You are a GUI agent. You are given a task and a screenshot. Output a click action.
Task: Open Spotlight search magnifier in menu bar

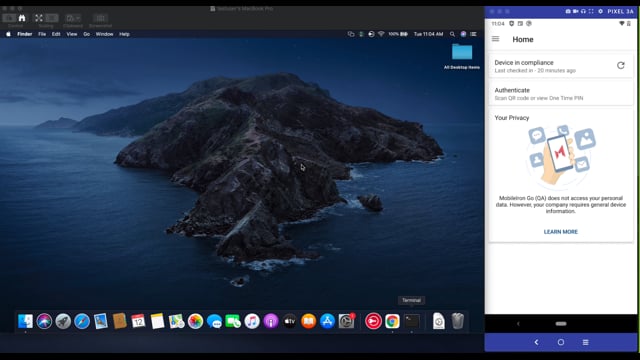pos(452,34)
